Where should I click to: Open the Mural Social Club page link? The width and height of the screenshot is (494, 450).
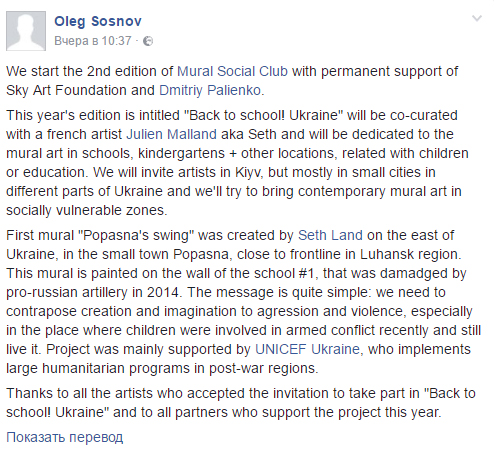click(x=232, y=71)
